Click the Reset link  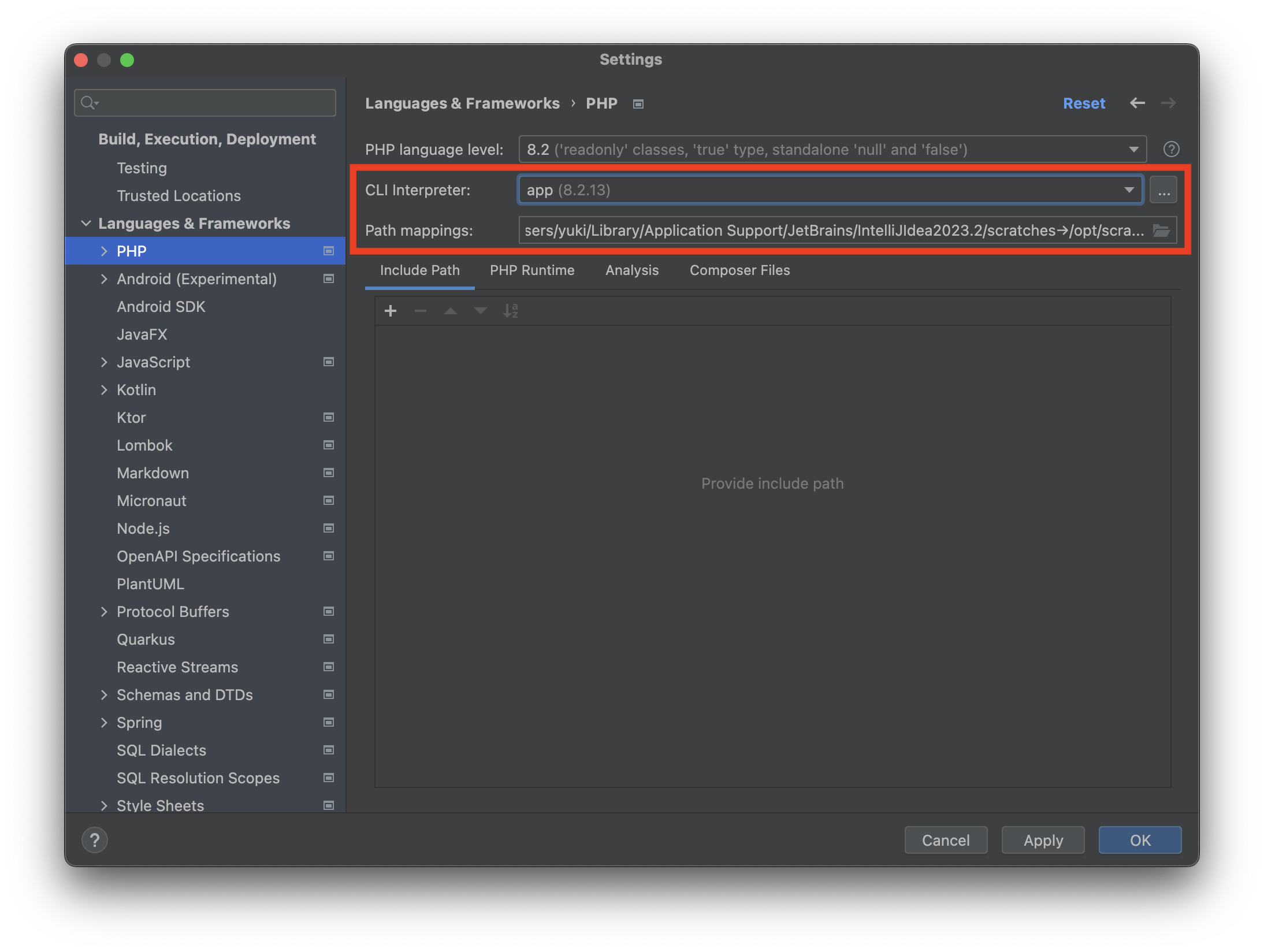tap(1083, 103)
